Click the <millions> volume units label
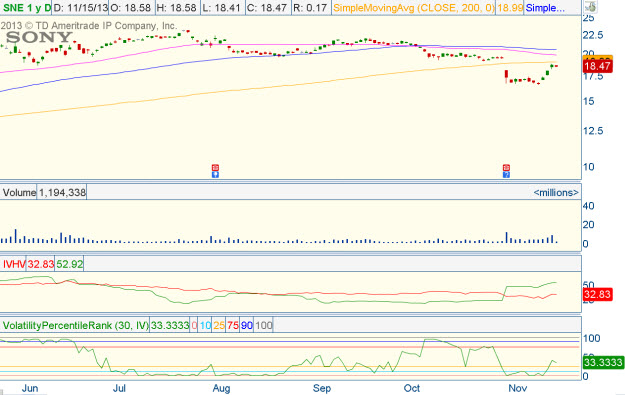This screenshot has width=625, height=395. coord(556,193)
